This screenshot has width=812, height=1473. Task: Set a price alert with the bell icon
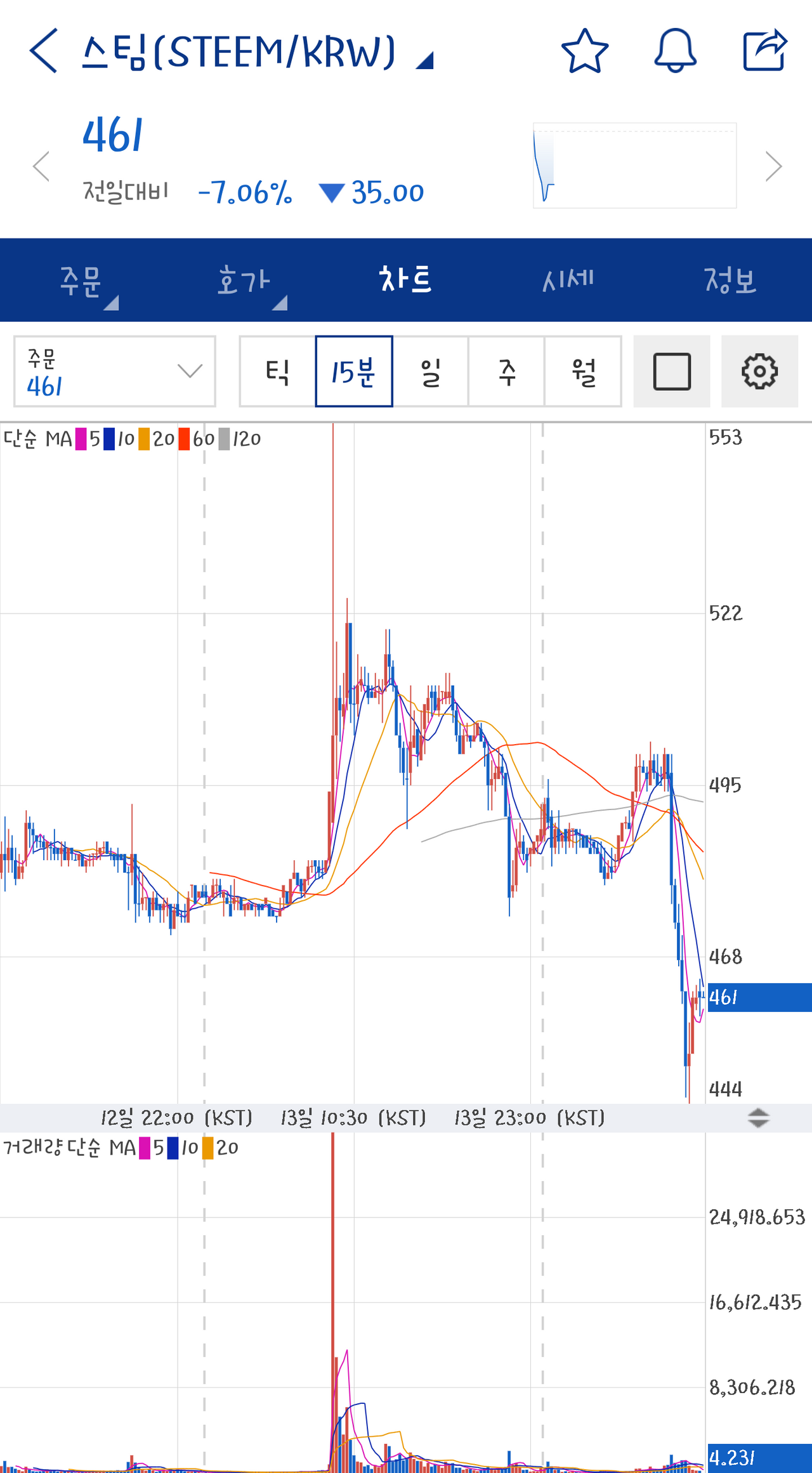click(676, 51)
